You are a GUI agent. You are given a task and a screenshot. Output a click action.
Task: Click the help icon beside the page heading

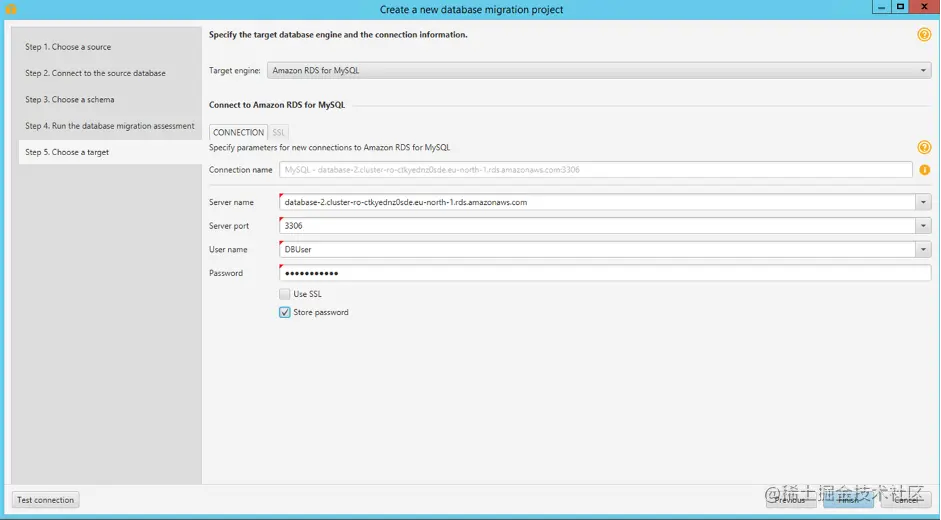point(924,34)
